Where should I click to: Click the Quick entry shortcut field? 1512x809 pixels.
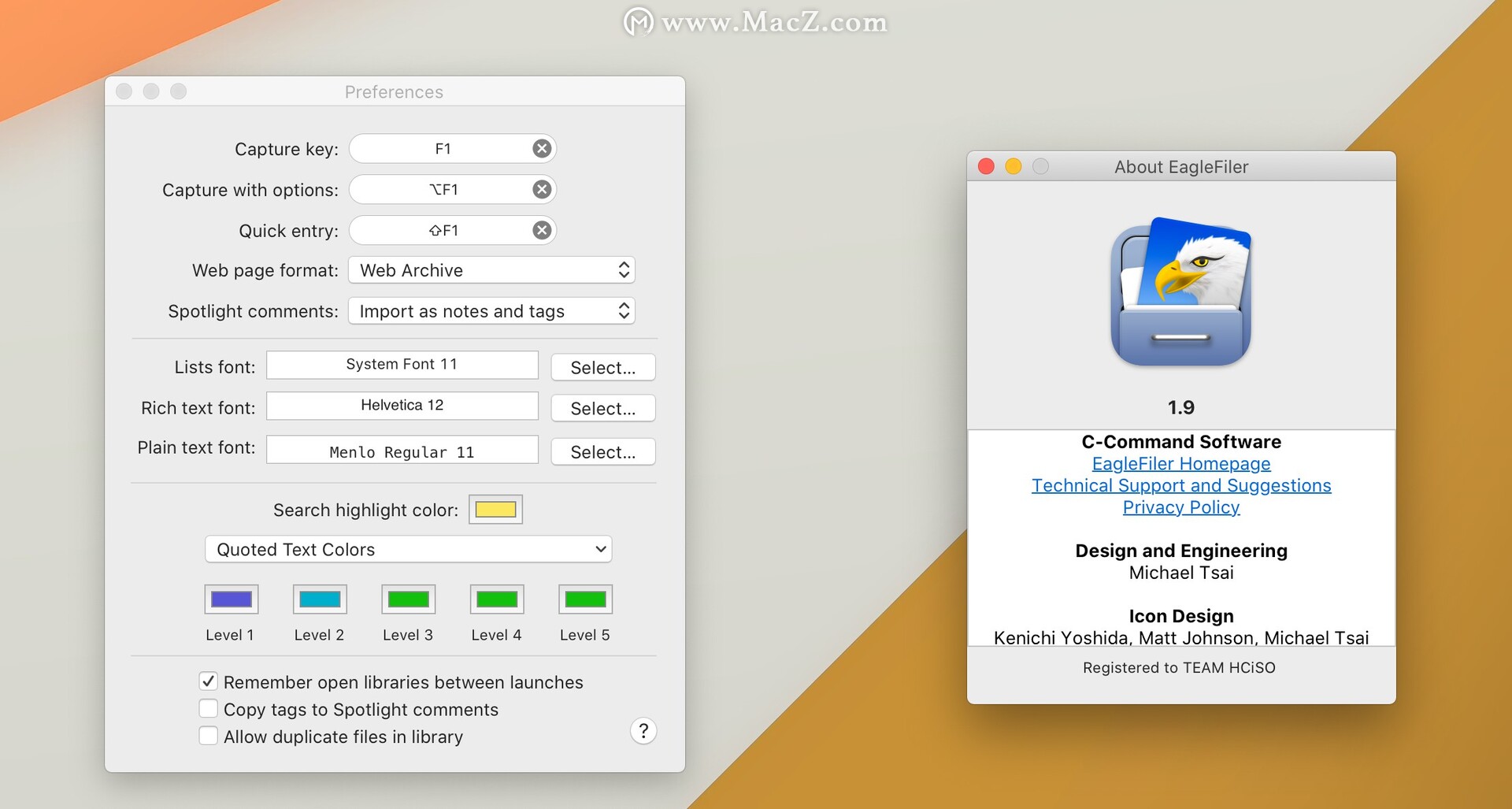pyautogui.click(x=453, y=230)
